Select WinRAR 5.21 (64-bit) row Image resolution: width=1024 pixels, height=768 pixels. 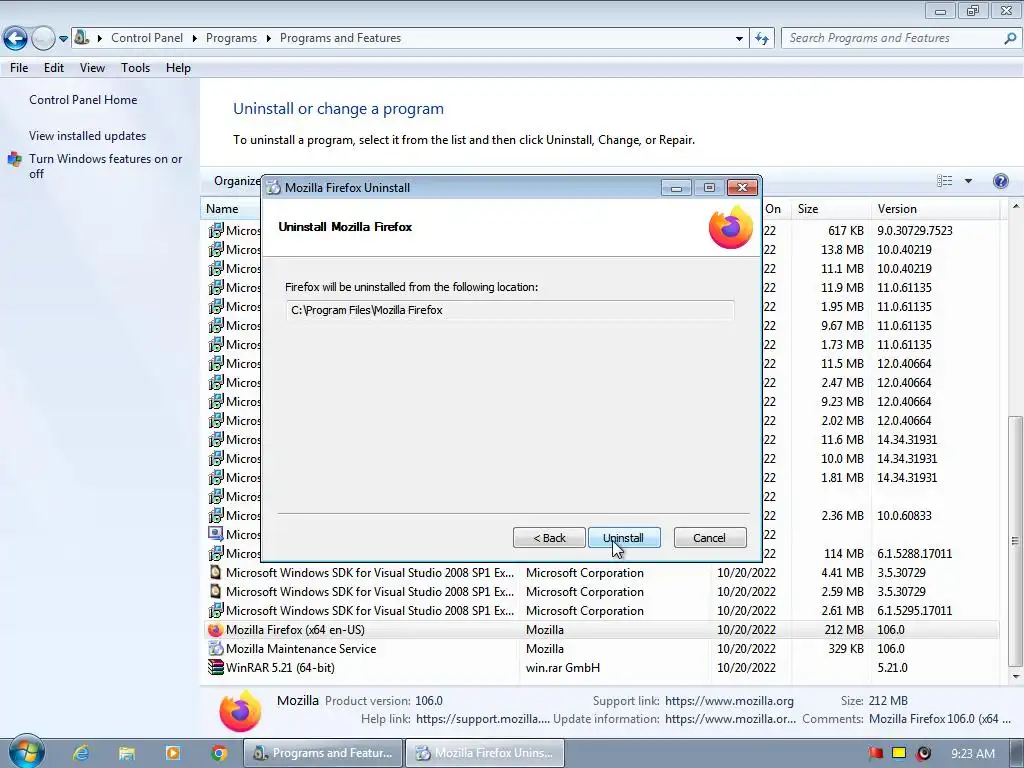pos(602,667)
